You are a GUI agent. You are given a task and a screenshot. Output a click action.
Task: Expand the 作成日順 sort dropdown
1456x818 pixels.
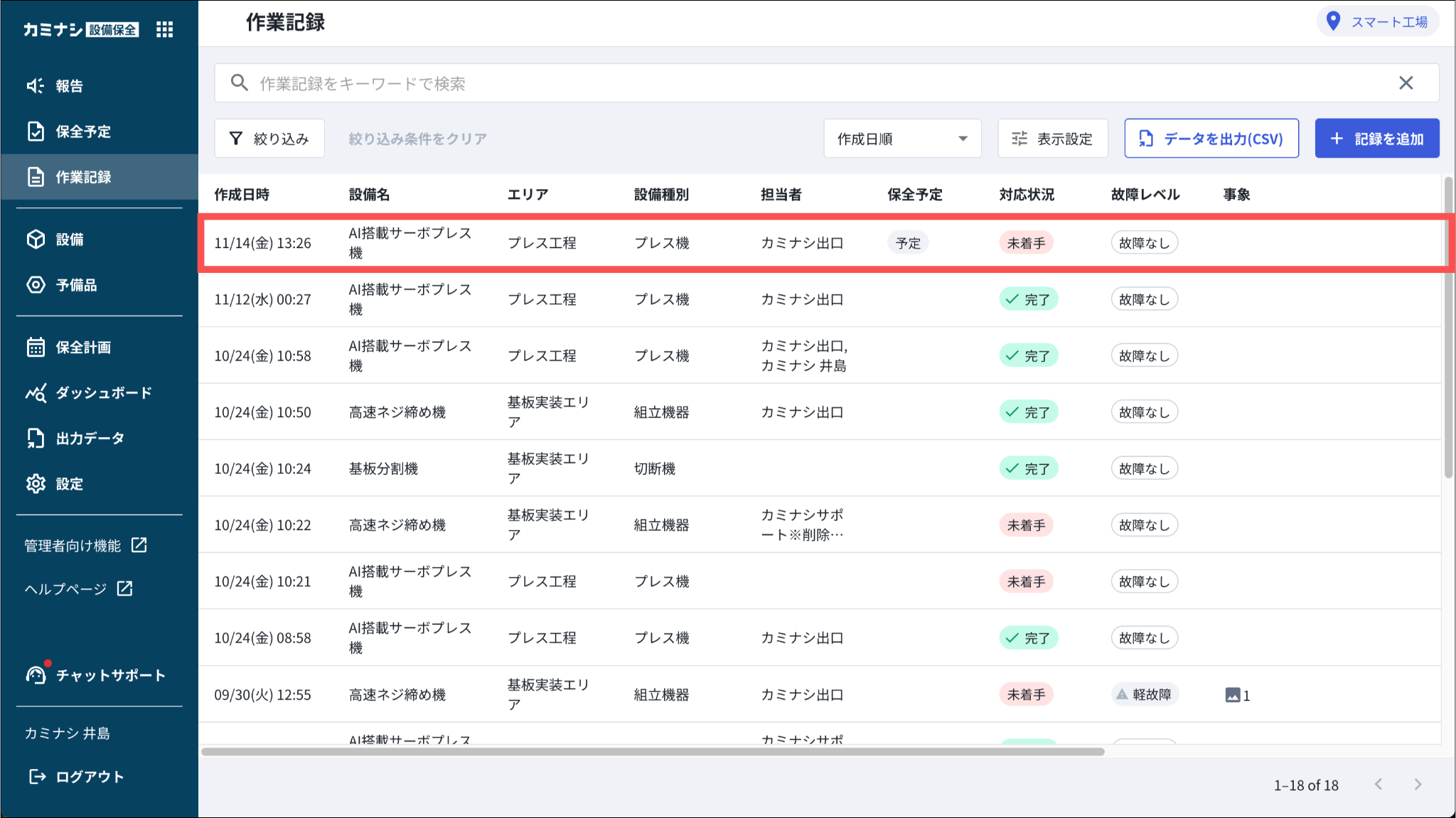point(901,139)
